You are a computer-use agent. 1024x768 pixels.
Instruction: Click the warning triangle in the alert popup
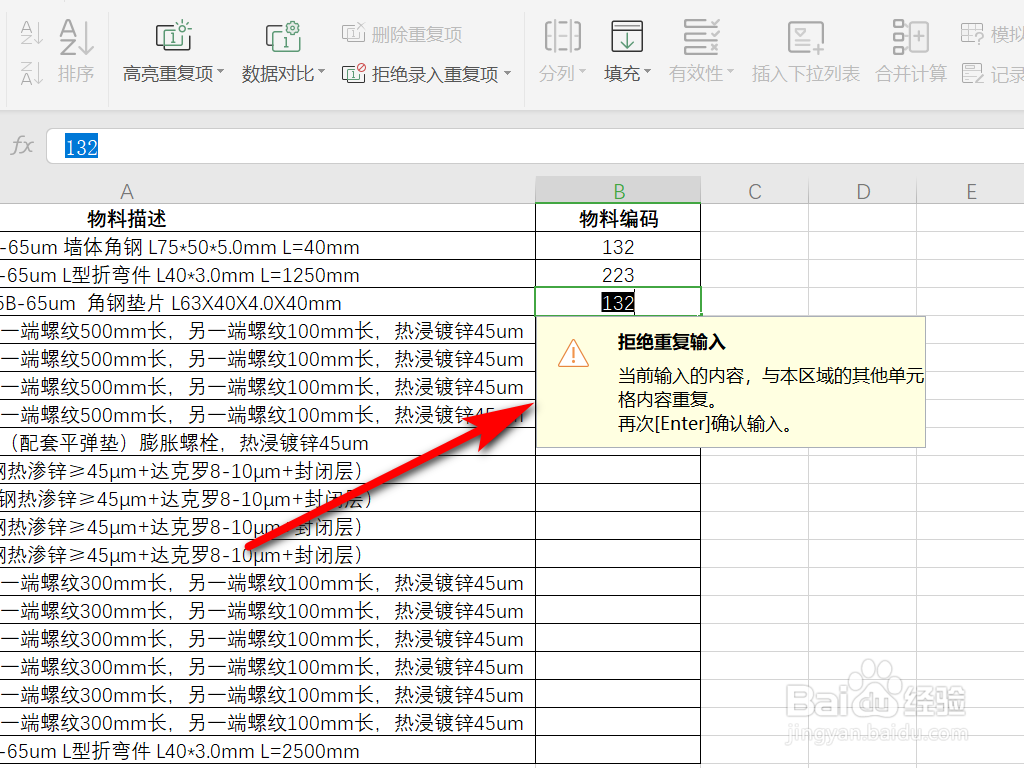(x=572, y=355)
